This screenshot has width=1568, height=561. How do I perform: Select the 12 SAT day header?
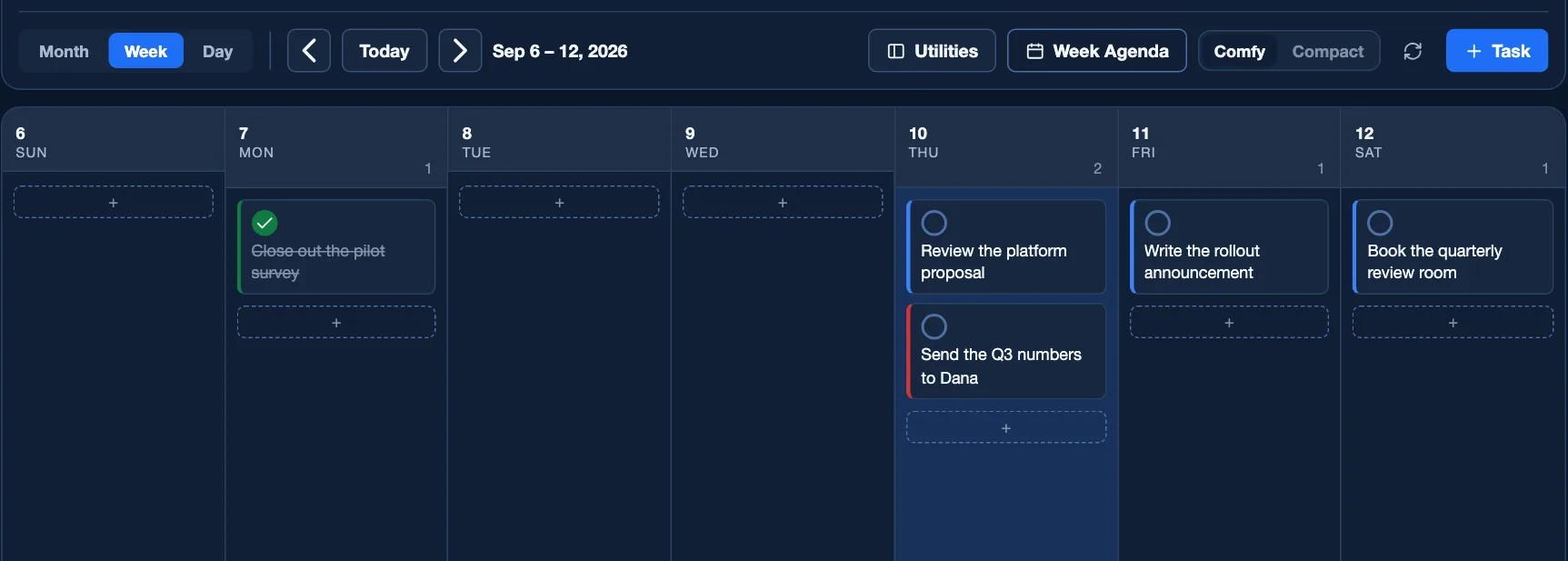[x=1453, y=147]
